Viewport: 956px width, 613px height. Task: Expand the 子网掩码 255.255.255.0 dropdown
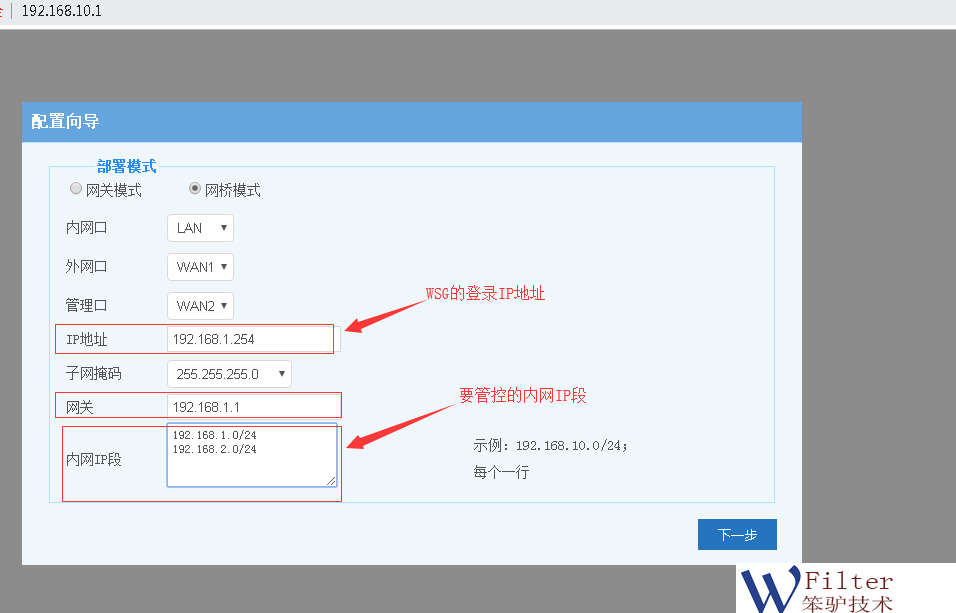229,374
